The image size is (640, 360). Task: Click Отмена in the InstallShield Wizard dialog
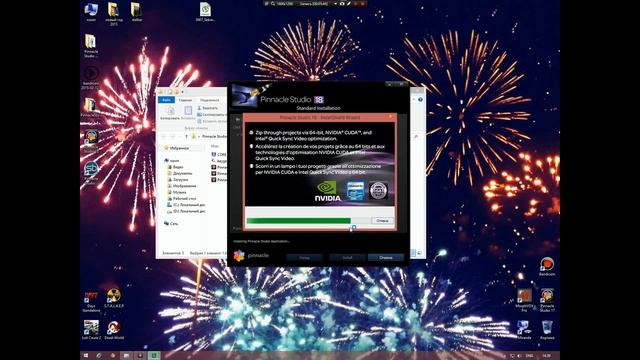pos(382,221)
